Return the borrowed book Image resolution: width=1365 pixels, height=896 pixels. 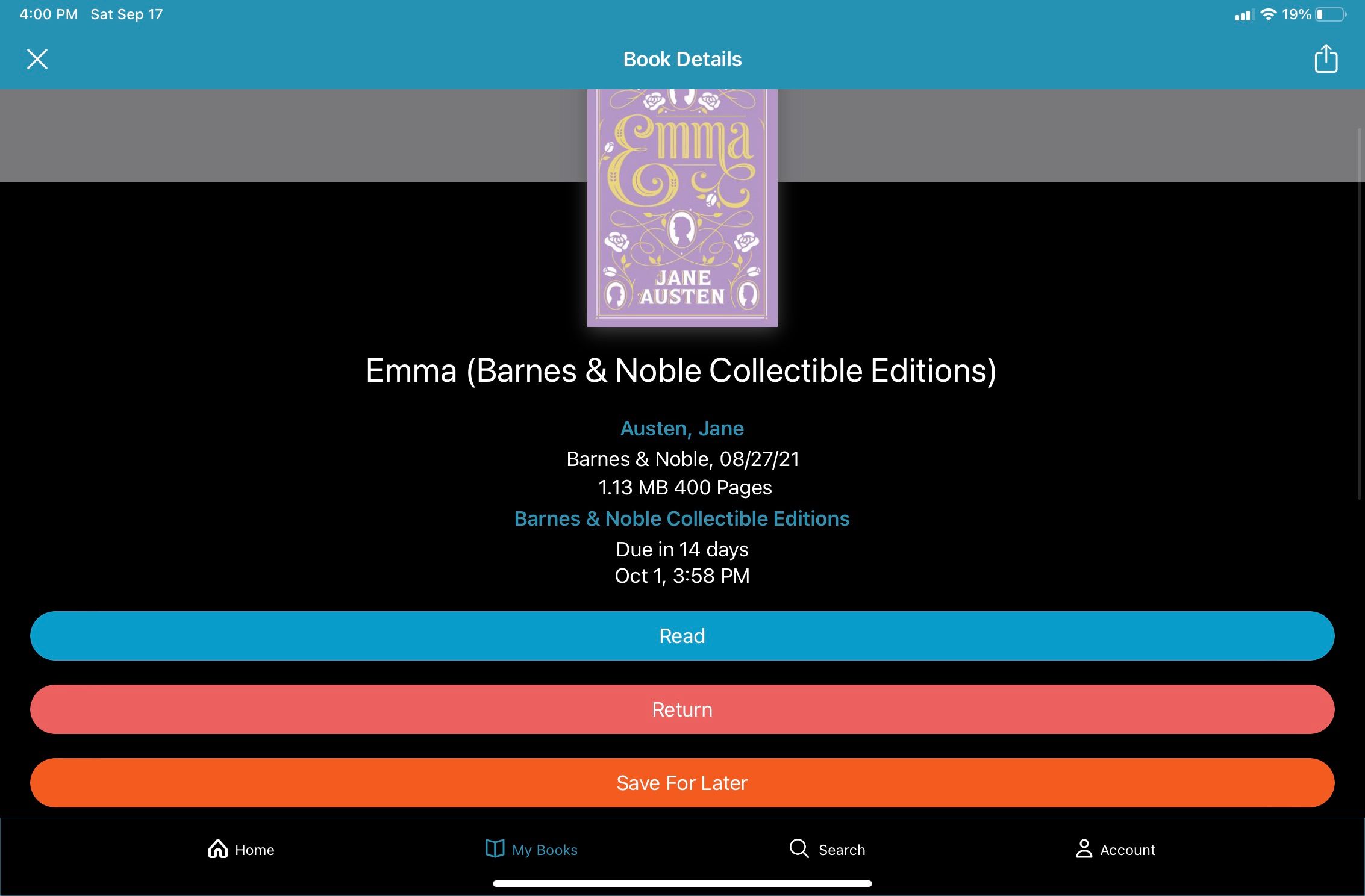coord(681,709)
